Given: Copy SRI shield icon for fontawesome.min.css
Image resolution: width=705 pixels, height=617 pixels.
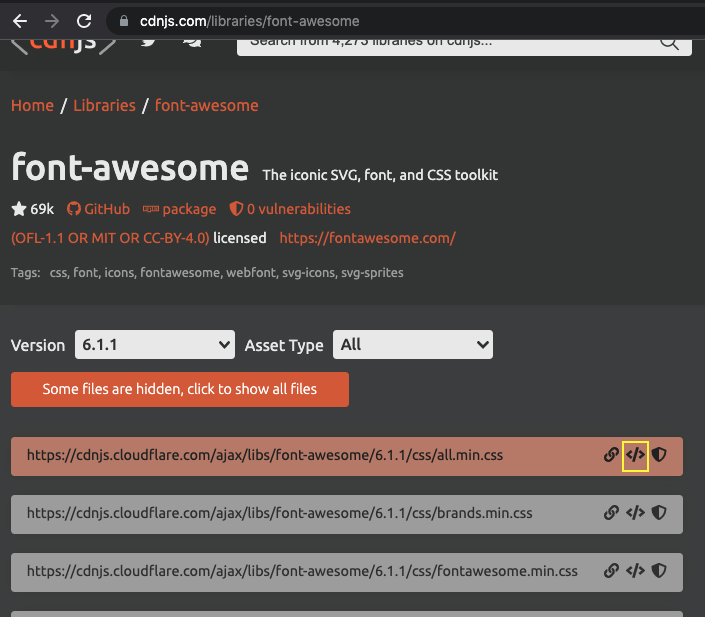Looking at the screenshot, I should pos(659,571).
